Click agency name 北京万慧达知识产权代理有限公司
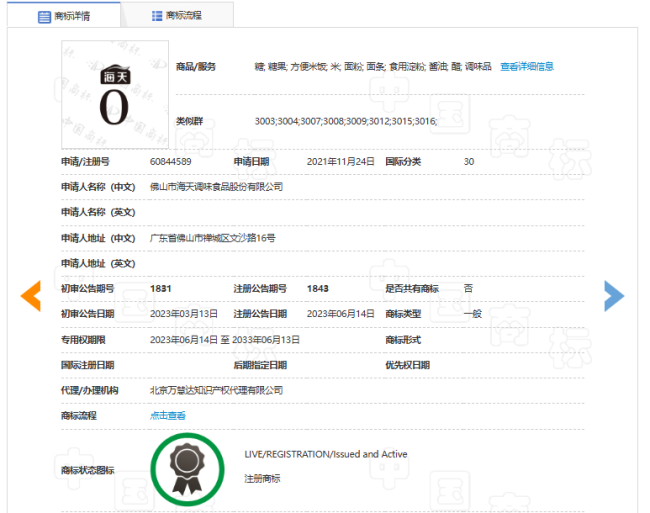 [216, 390]
